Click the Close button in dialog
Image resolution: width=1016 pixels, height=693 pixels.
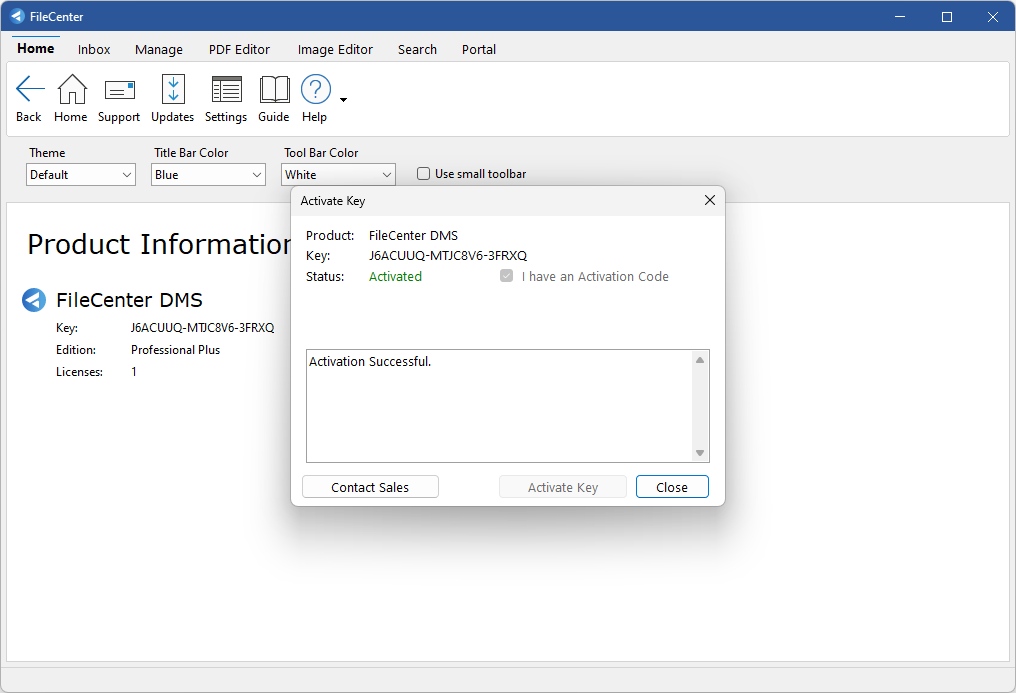coord(672,487)
